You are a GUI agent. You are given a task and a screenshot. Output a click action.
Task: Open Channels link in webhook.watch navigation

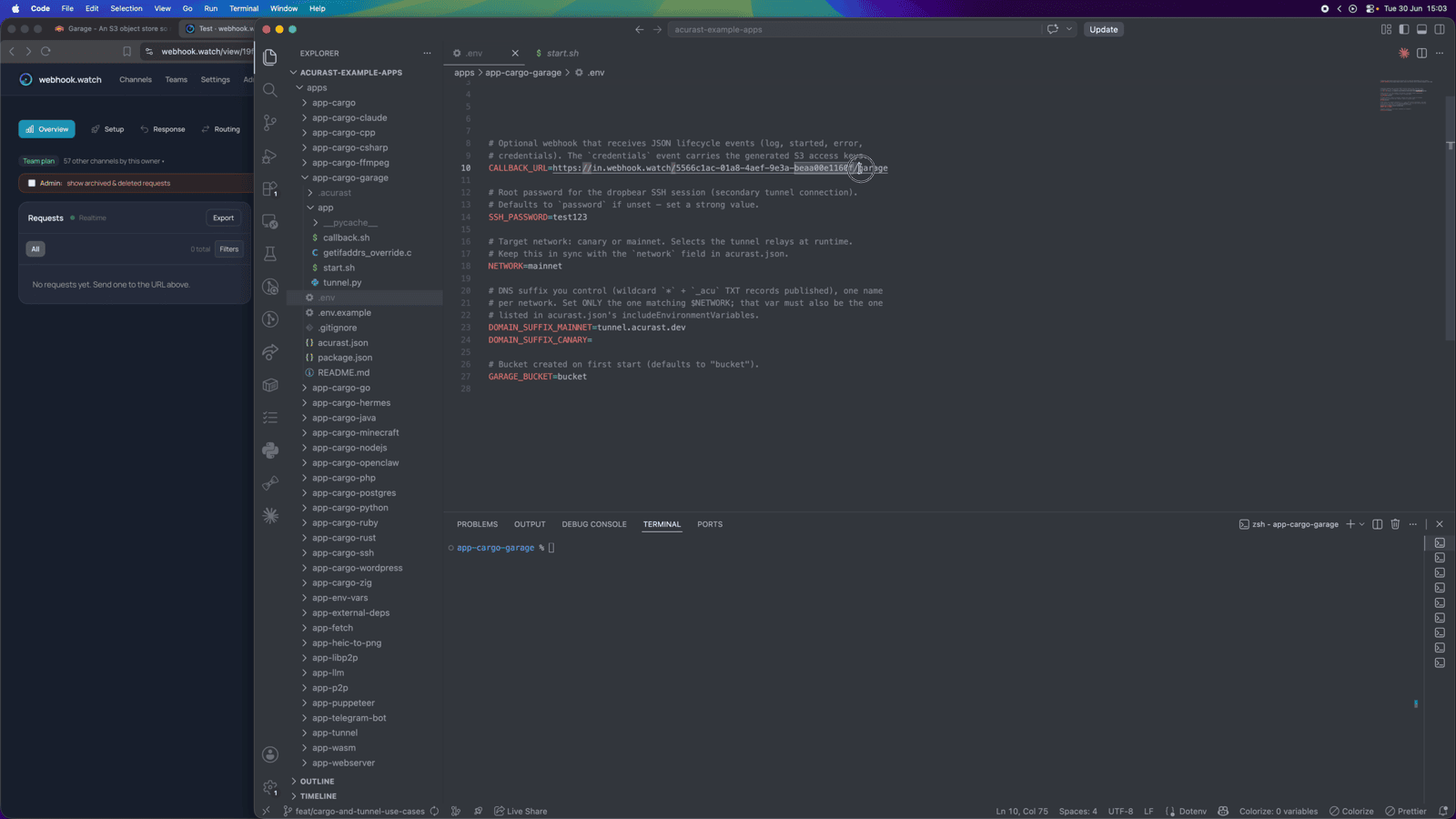tap(136, 79)
